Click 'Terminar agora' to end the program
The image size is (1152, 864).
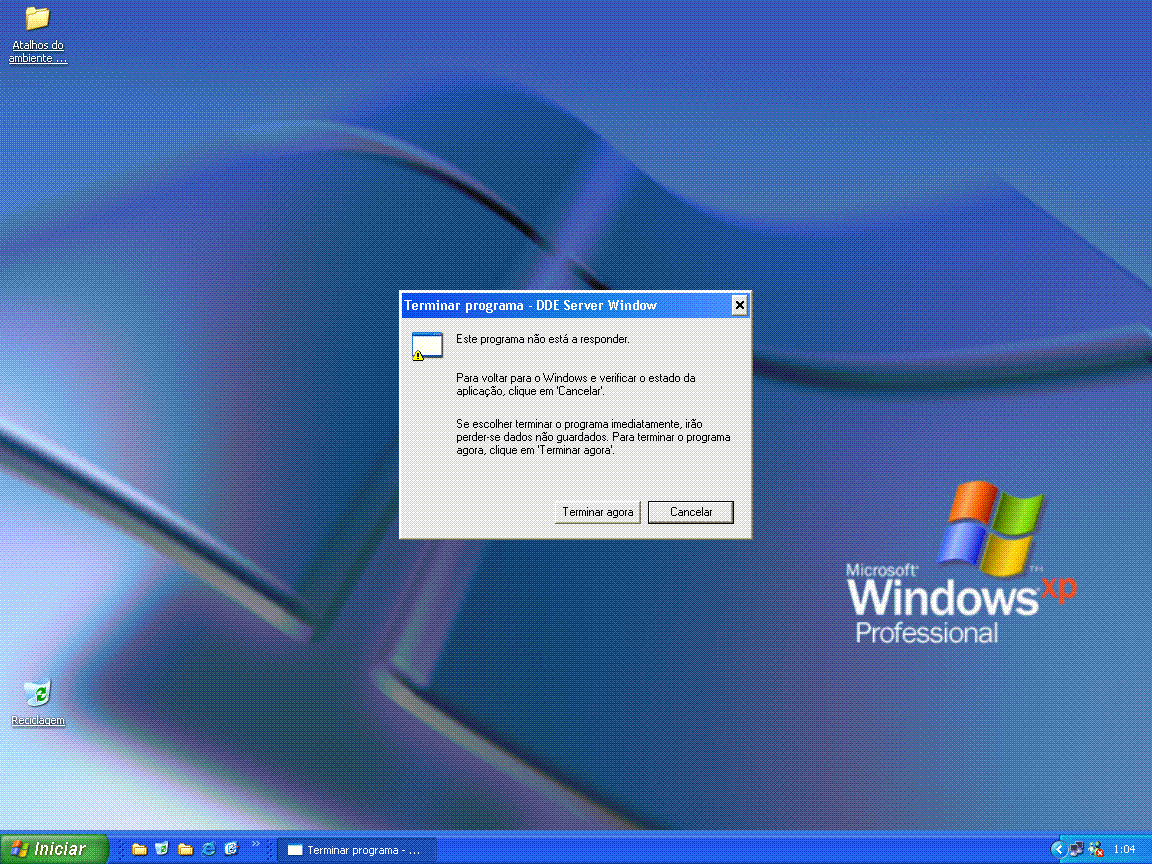597,511
